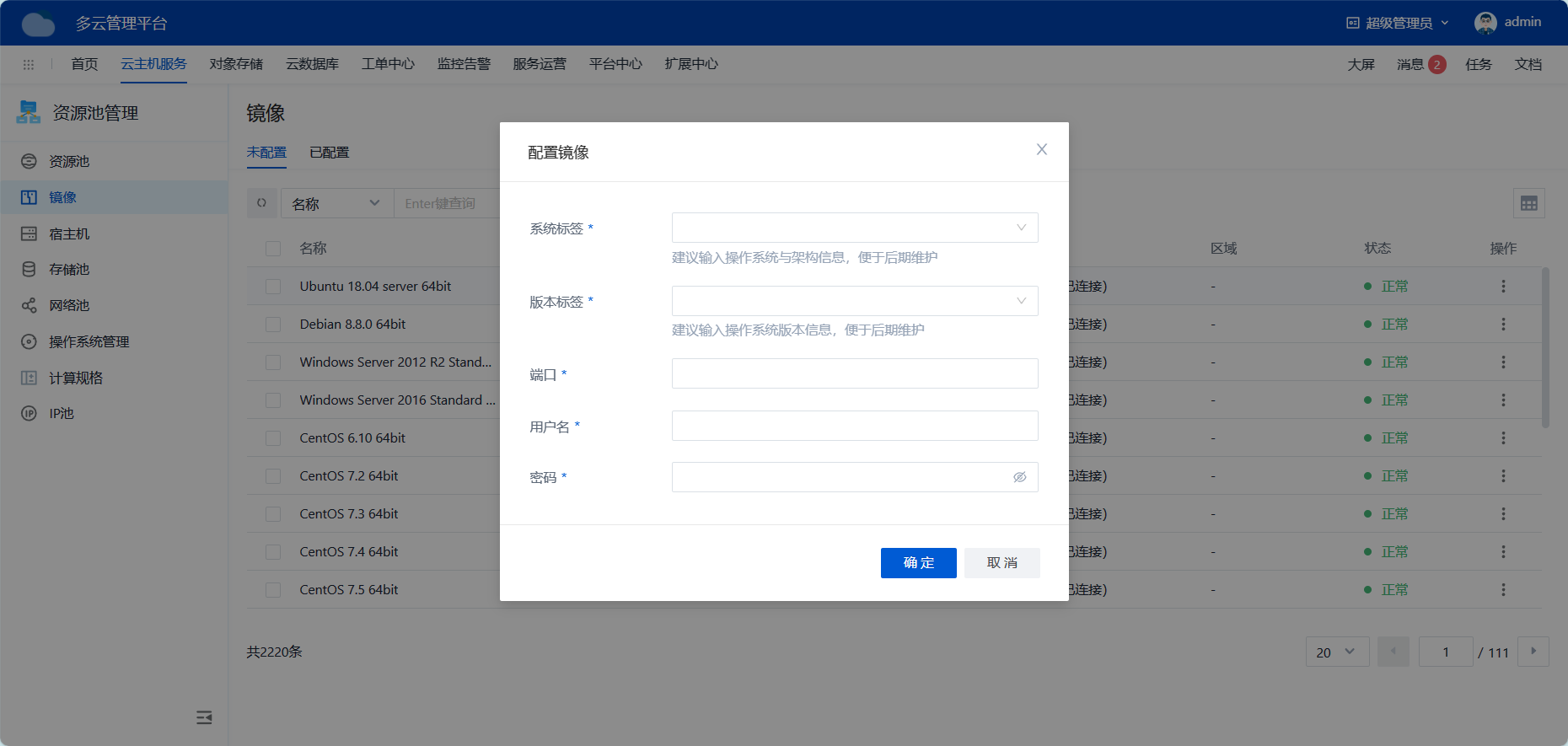Open the 宿主机 sidebar item
The image size is (1568, 746).
pyautogui.click(x=69, y=233)
